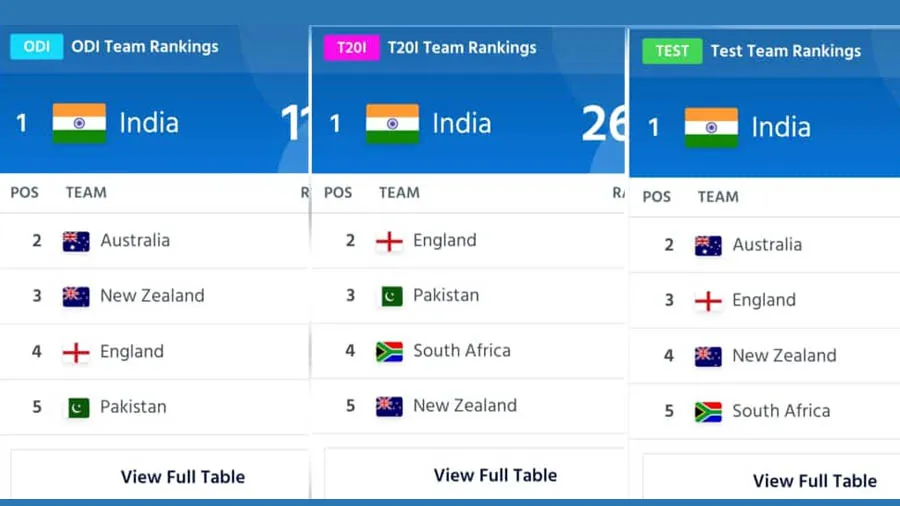Click the India flag in Test rankings

(x=711, y=127)
